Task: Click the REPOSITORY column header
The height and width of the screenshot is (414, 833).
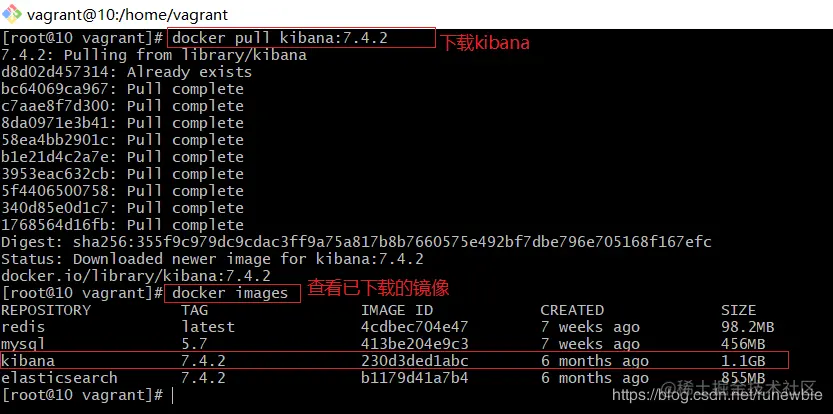Action: tap(46, 310)
